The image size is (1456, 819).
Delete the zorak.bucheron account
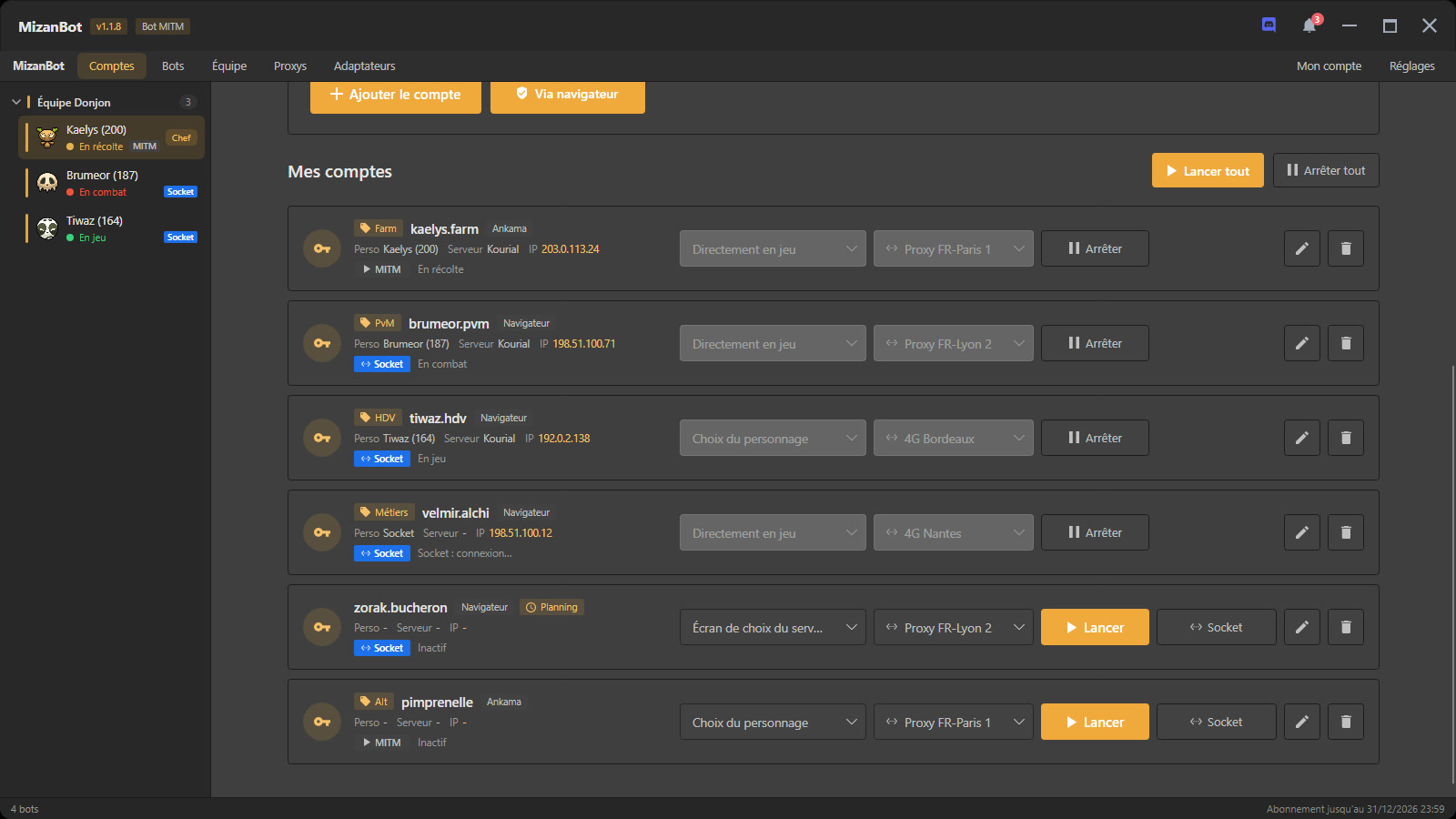pyautogui.click(x=1346, y=627)
